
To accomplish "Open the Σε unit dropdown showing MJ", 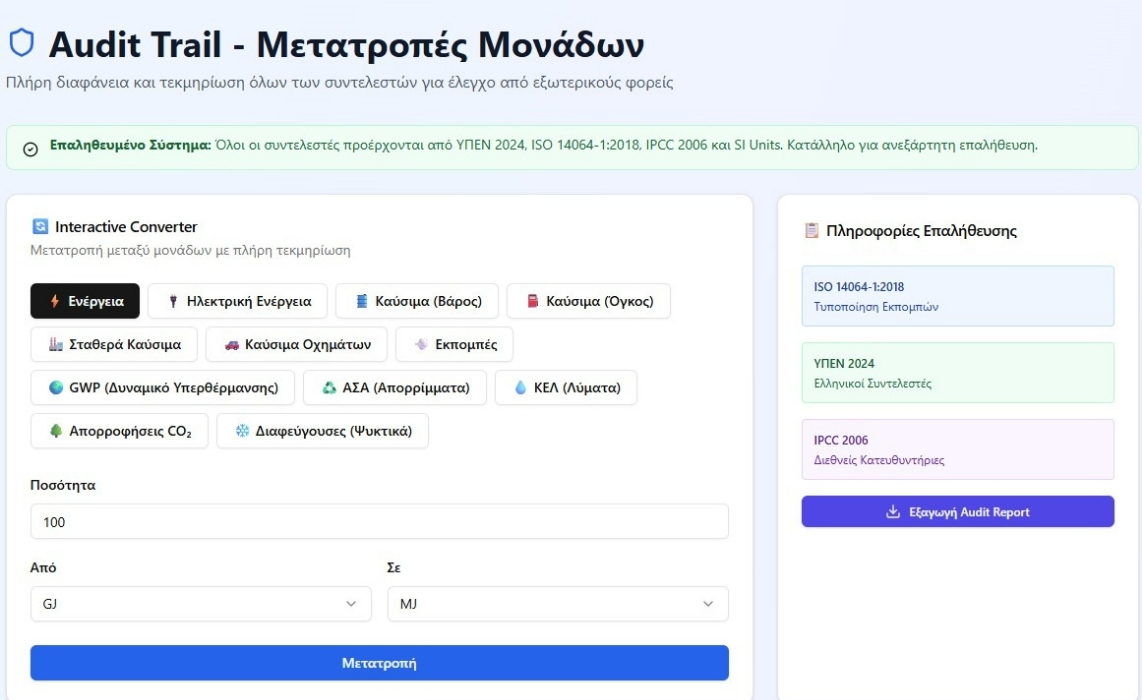I will click(x=558, y=604).
